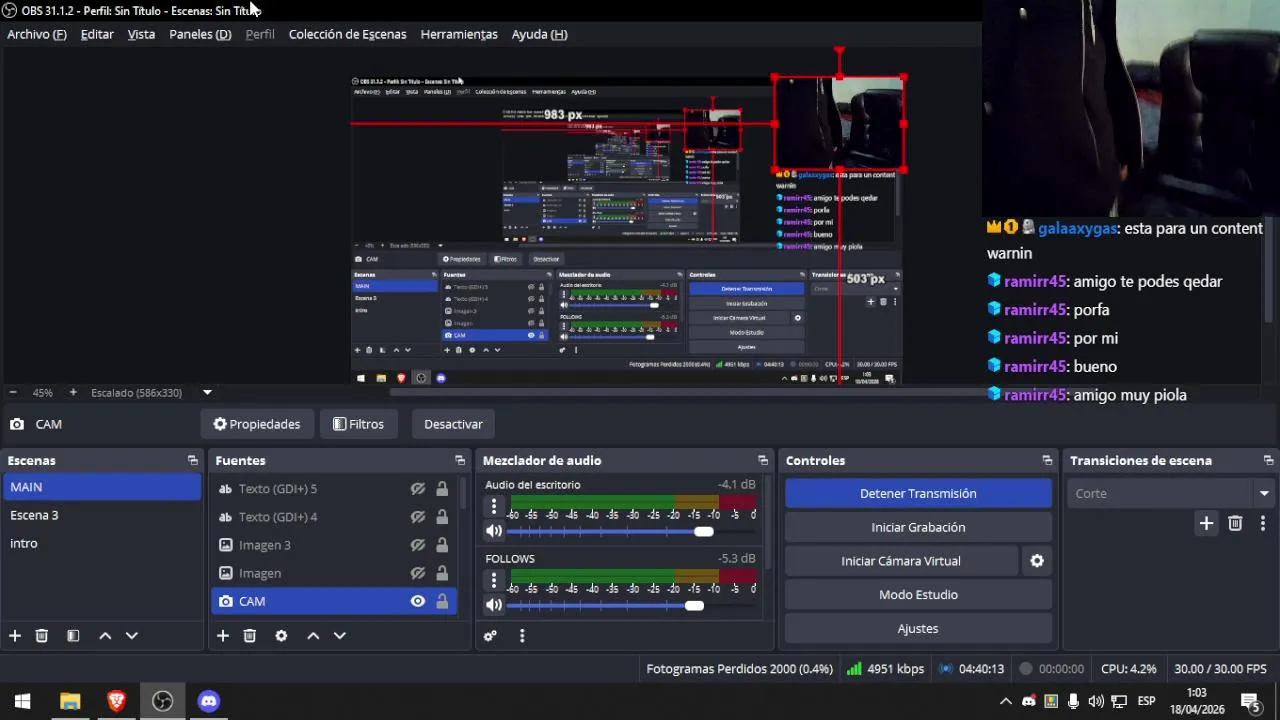Undock the Mezclador de audio panel
1280x720 pixels.
pos(763,461)
